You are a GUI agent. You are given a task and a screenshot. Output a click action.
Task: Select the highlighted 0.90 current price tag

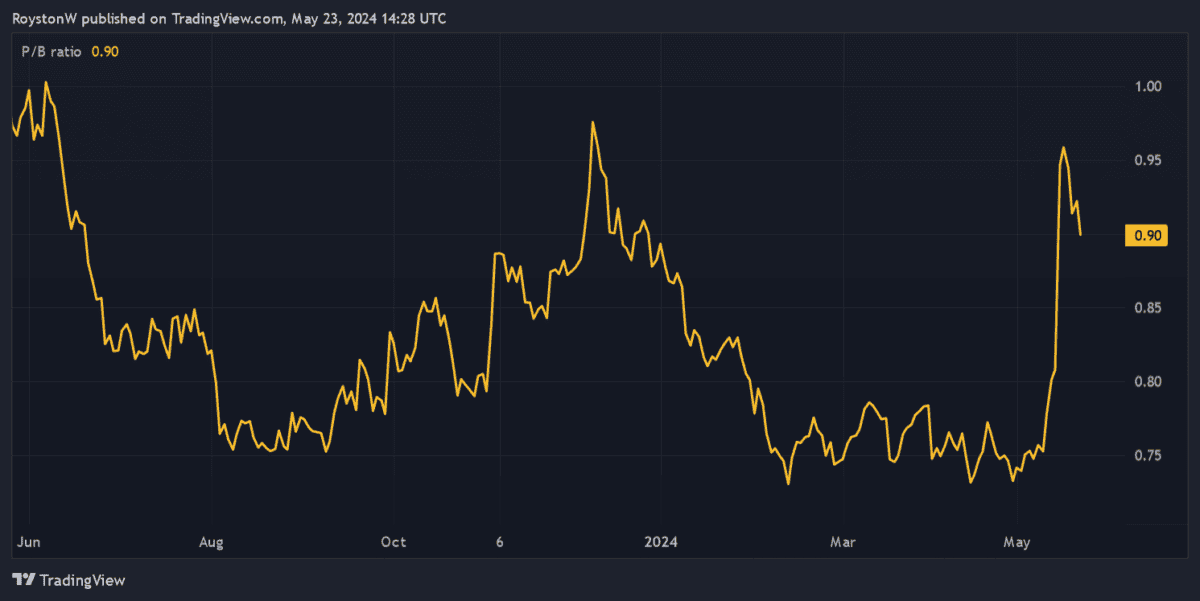(1144, 236)
